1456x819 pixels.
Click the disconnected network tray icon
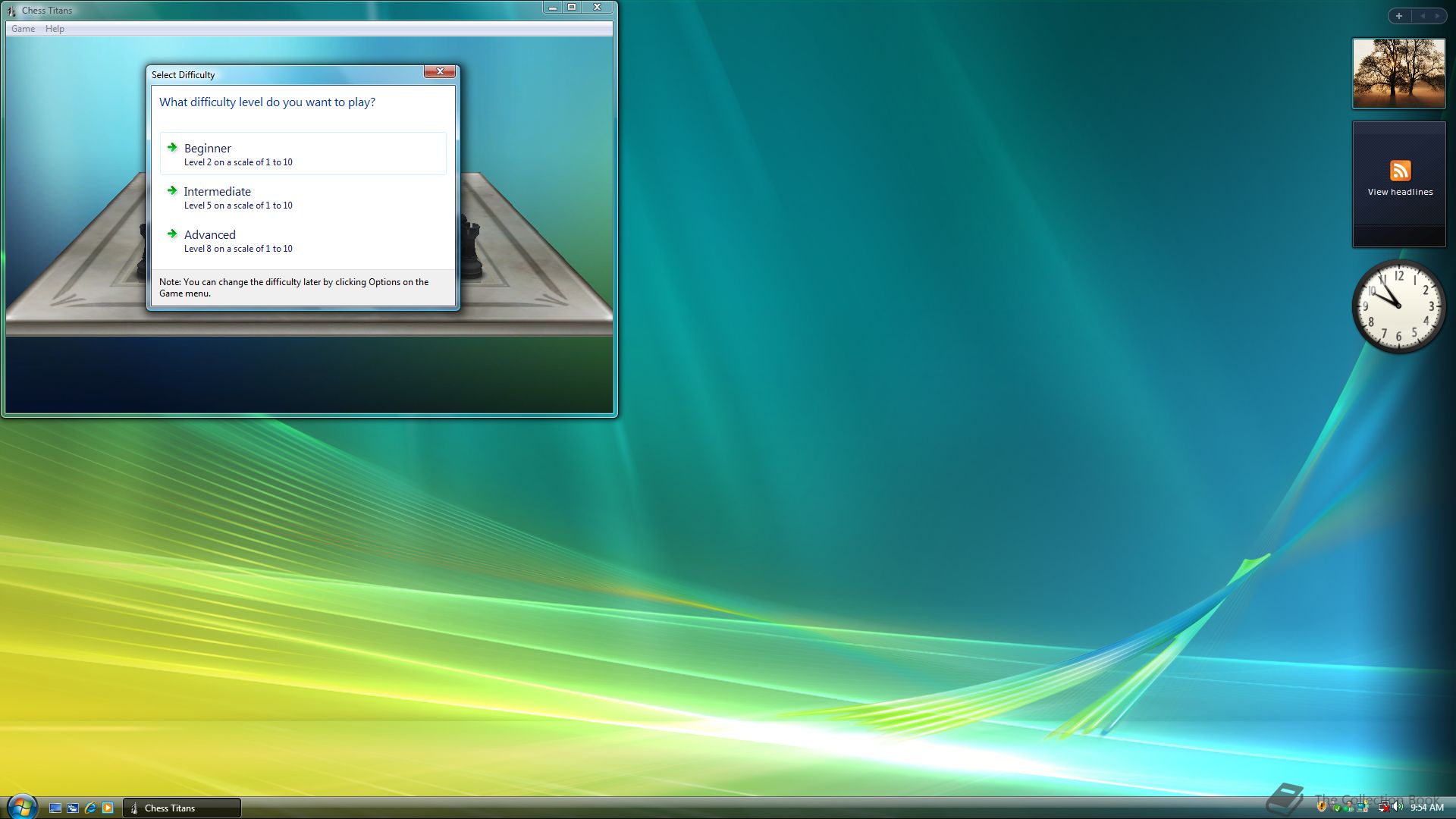coord(1384,807)
